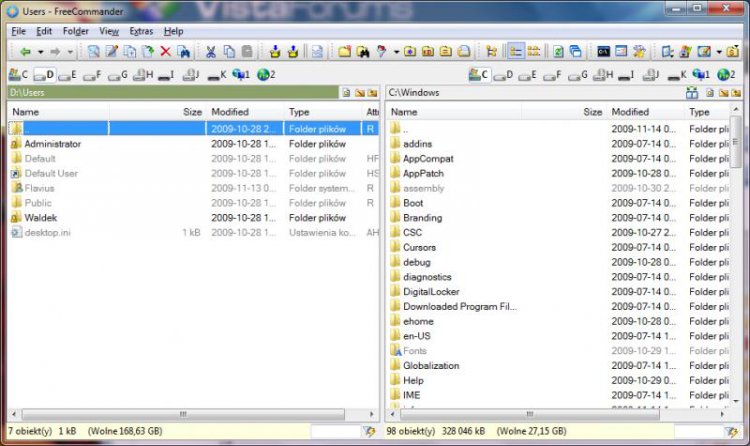
Task: Select drive K in right panel
Action: 677,75
